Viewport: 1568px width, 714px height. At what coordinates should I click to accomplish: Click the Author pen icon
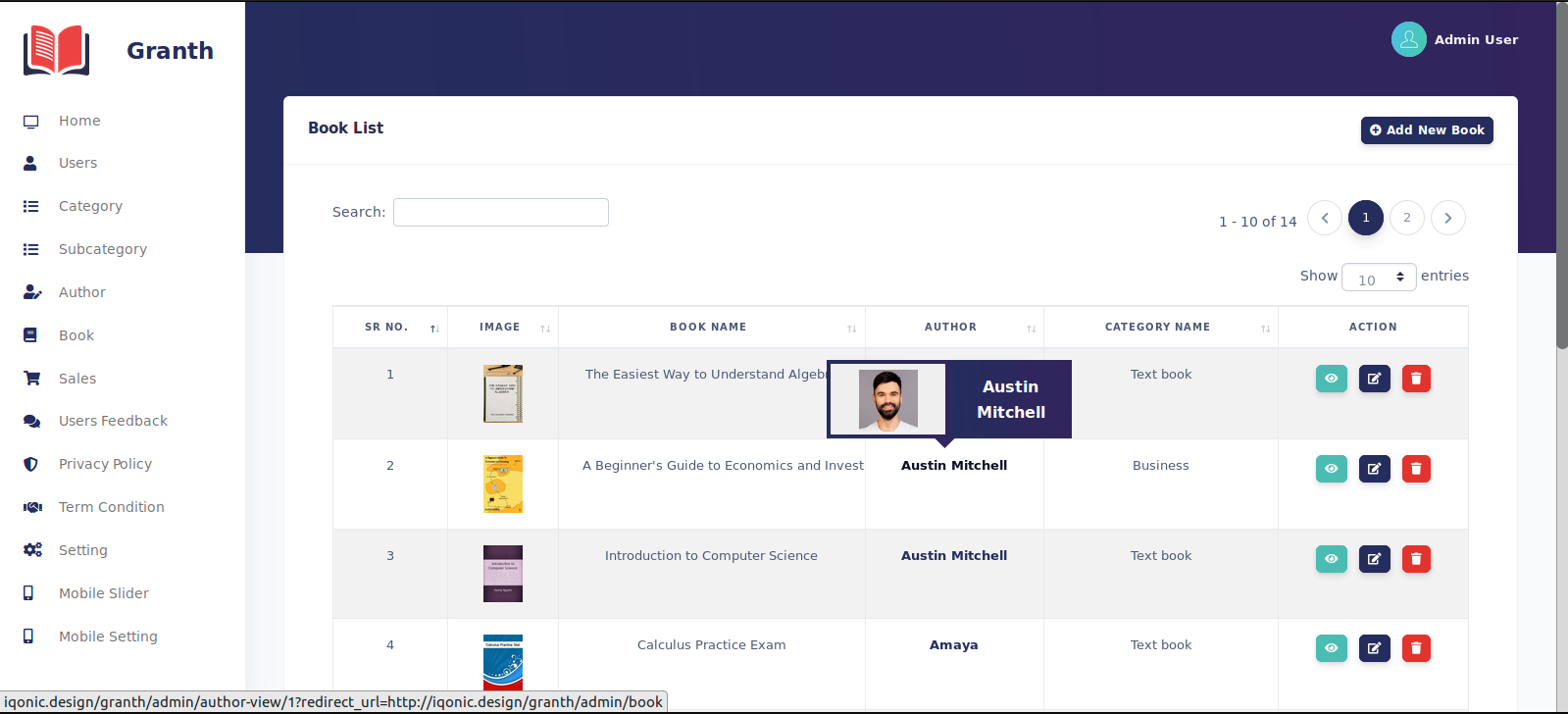(x=32, y=292)
